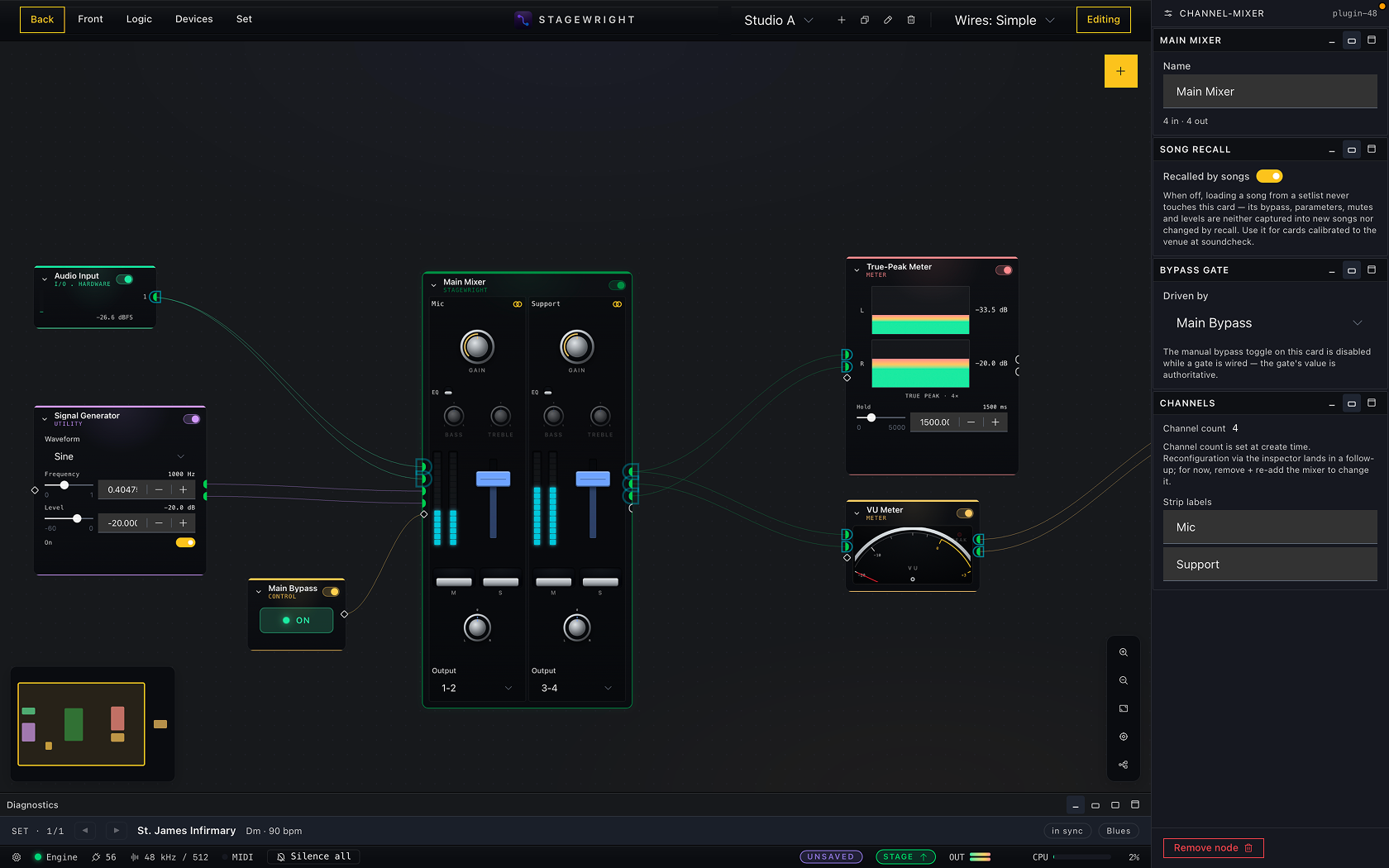
Task: Toggle Main Bypass node enable switch
Action: pyautogui.click(x=331, y=592)
